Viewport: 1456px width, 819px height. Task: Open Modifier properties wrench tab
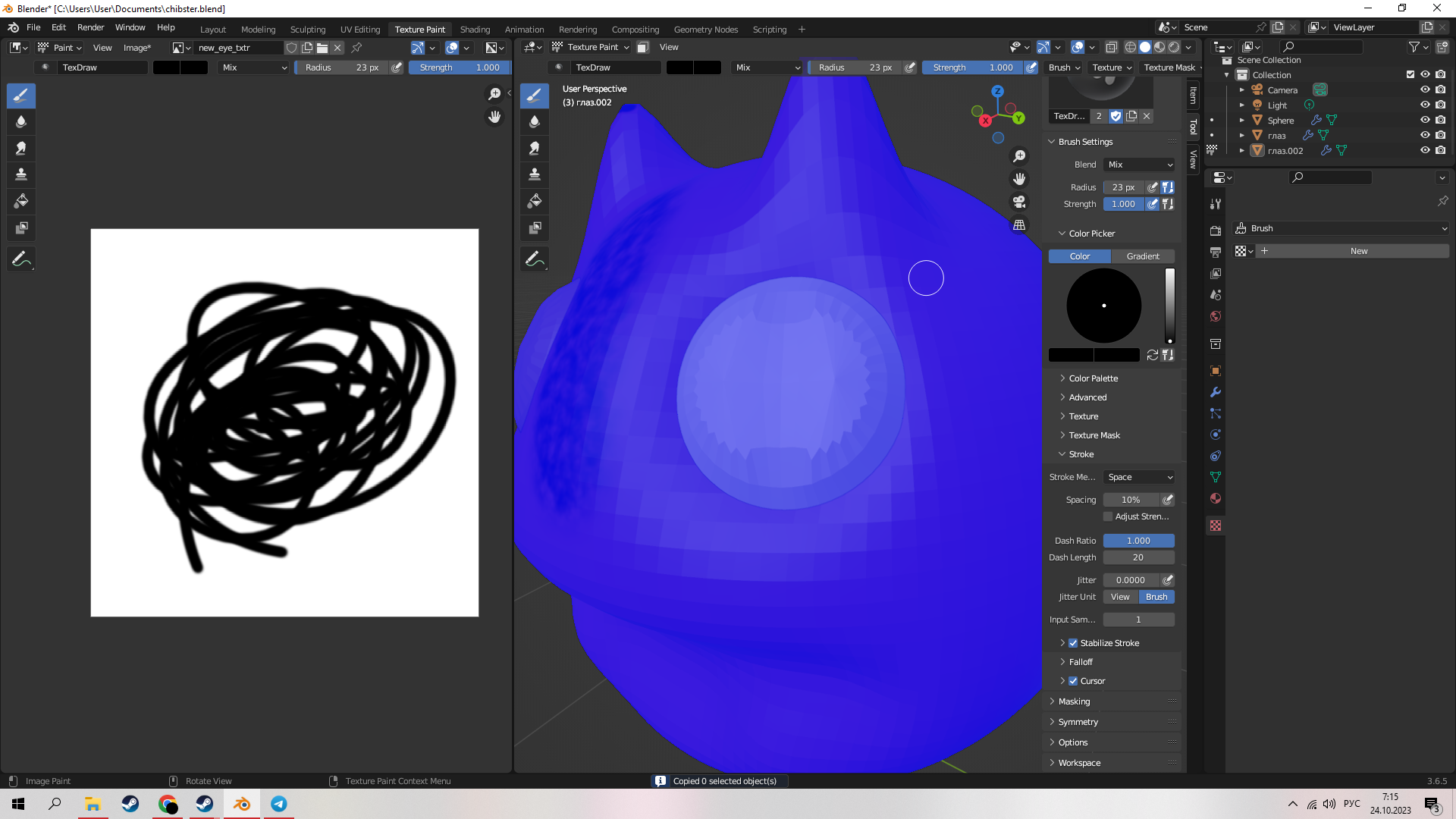[x=1216, y=392]
